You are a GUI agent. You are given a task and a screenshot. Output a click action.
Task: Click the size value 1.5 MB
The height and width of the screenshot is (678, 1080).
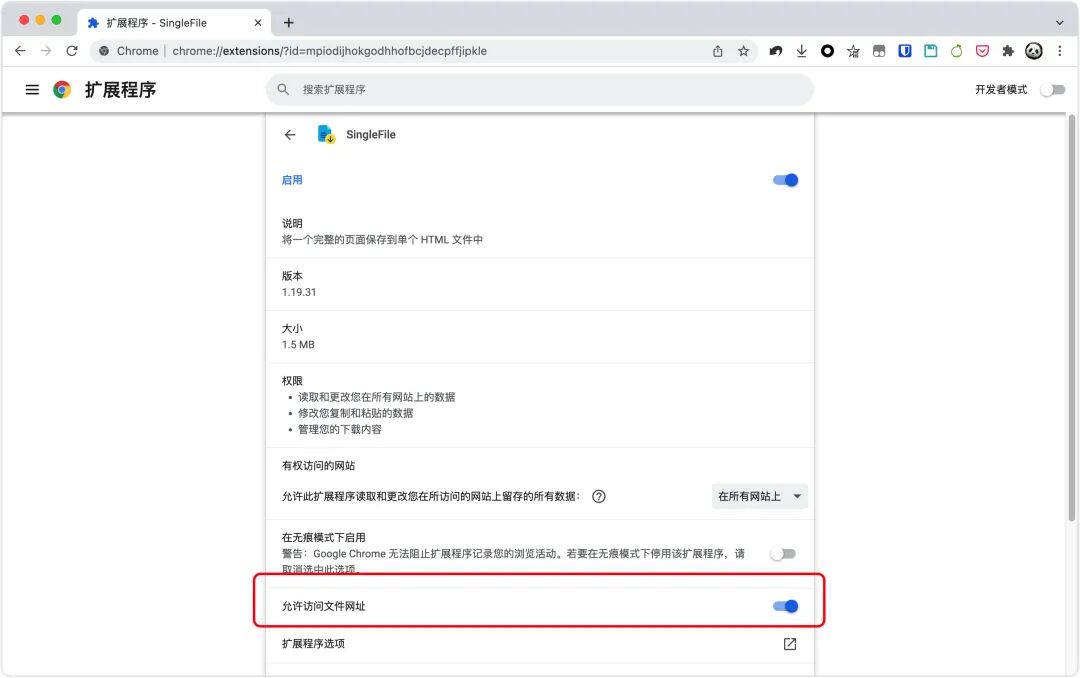tap(298, 345)
